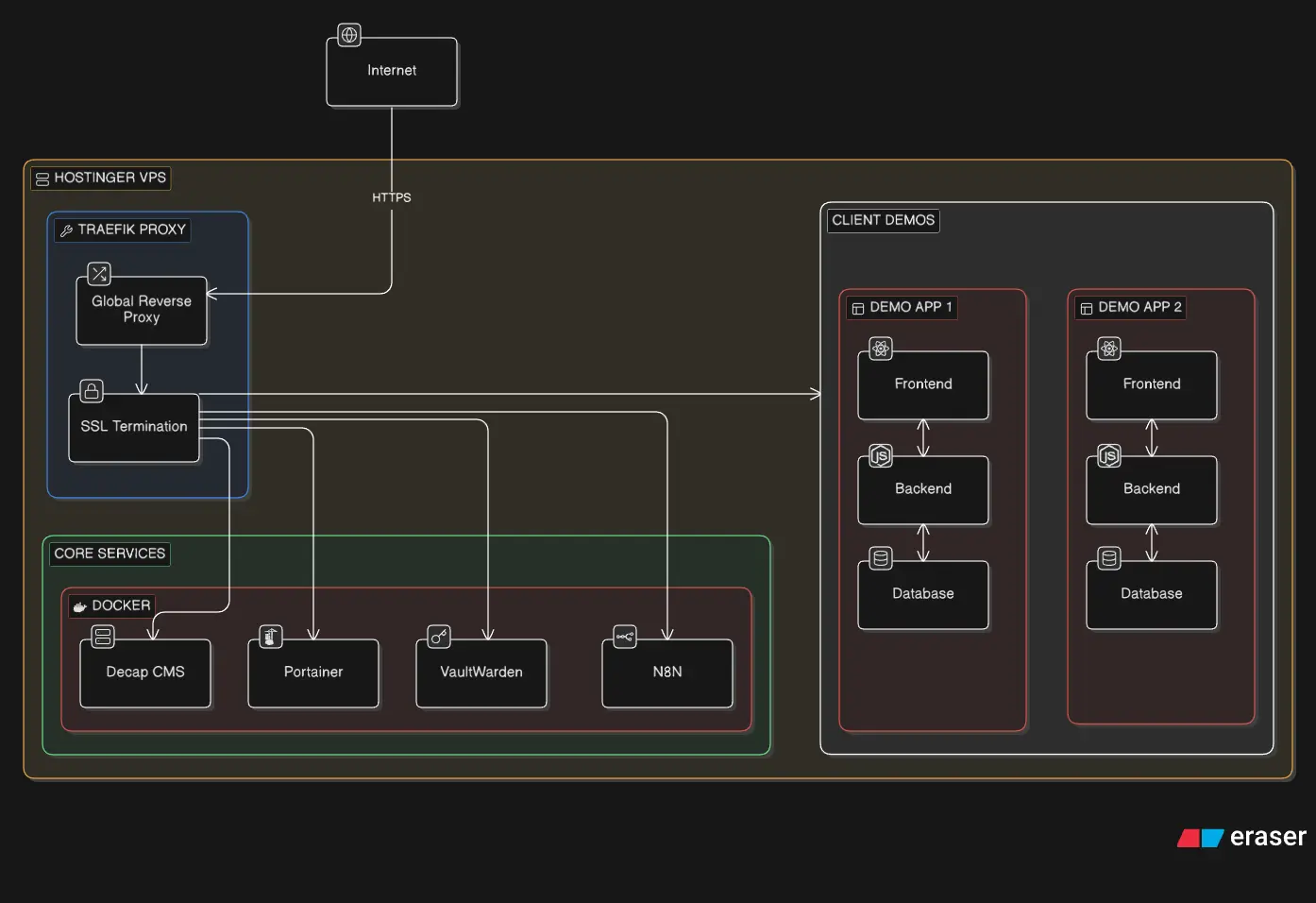Click the globe icon on the Internet node
Viewport: 1316px width, 903px height.
[x=348, y=34]
